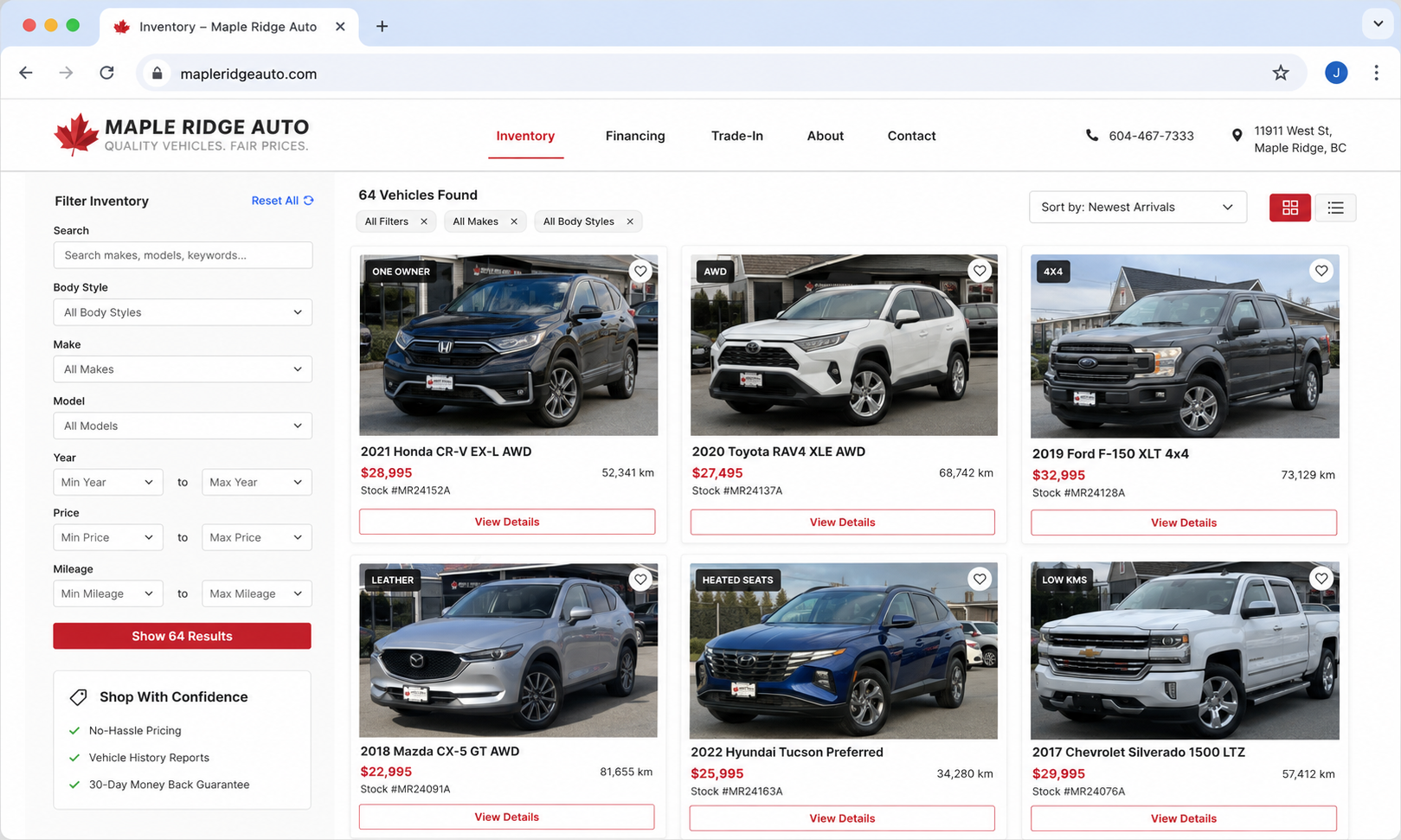This screenshot has width=1401, height=840.
Task: Click the Search makes, models, keywords field
Action: (x=183, y=255)
